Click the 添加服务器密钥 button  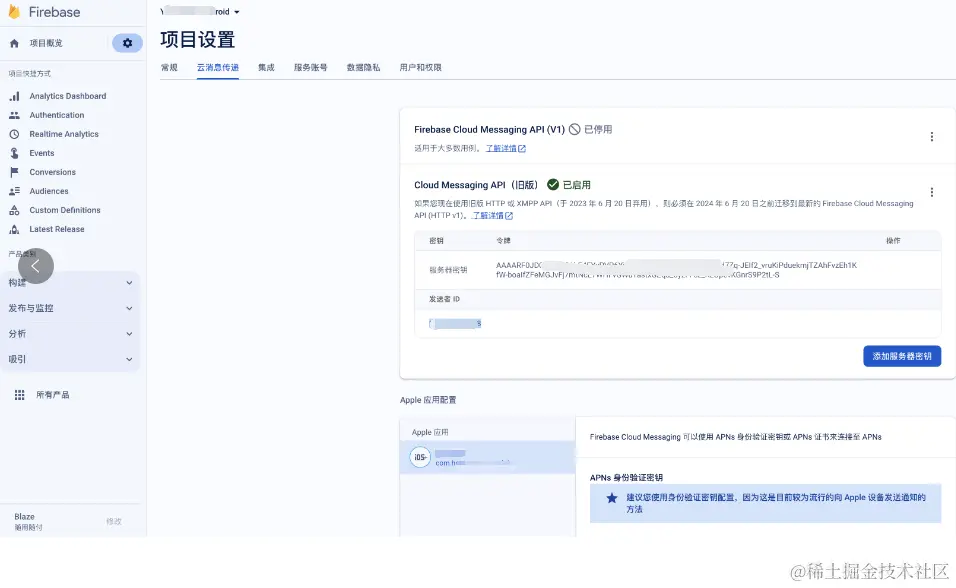click(x=902, y=356)
